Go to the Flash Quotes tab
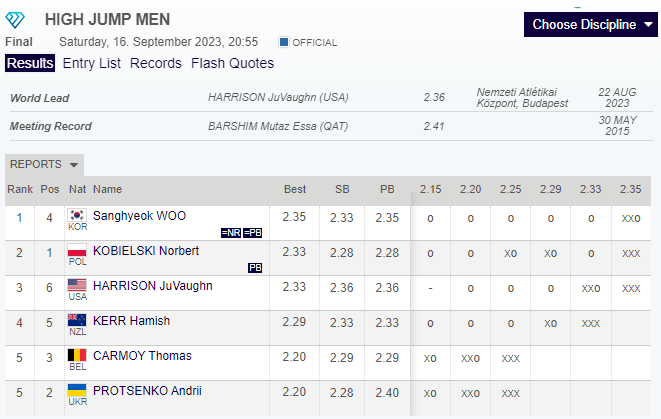The image size is (661, 419). [x=232, y=63]
